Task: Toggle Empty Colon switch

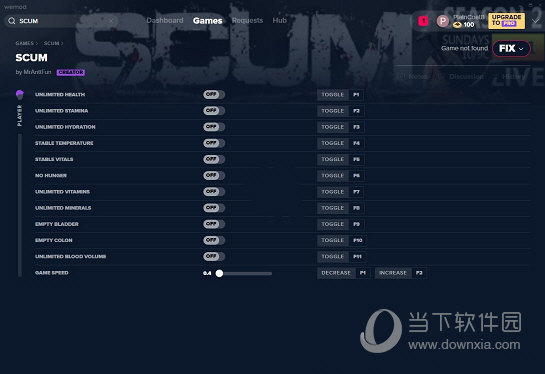Action: (x=214, y=240)
